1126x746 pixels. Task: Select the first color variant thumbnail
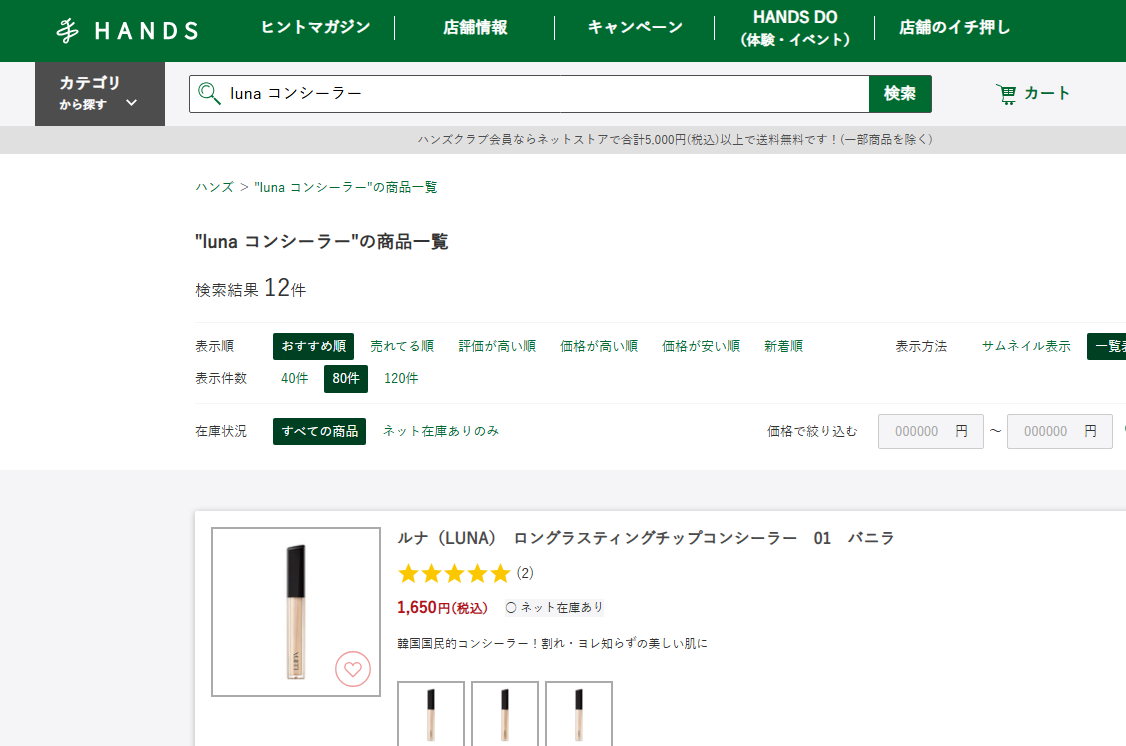[x=431, y=714]
